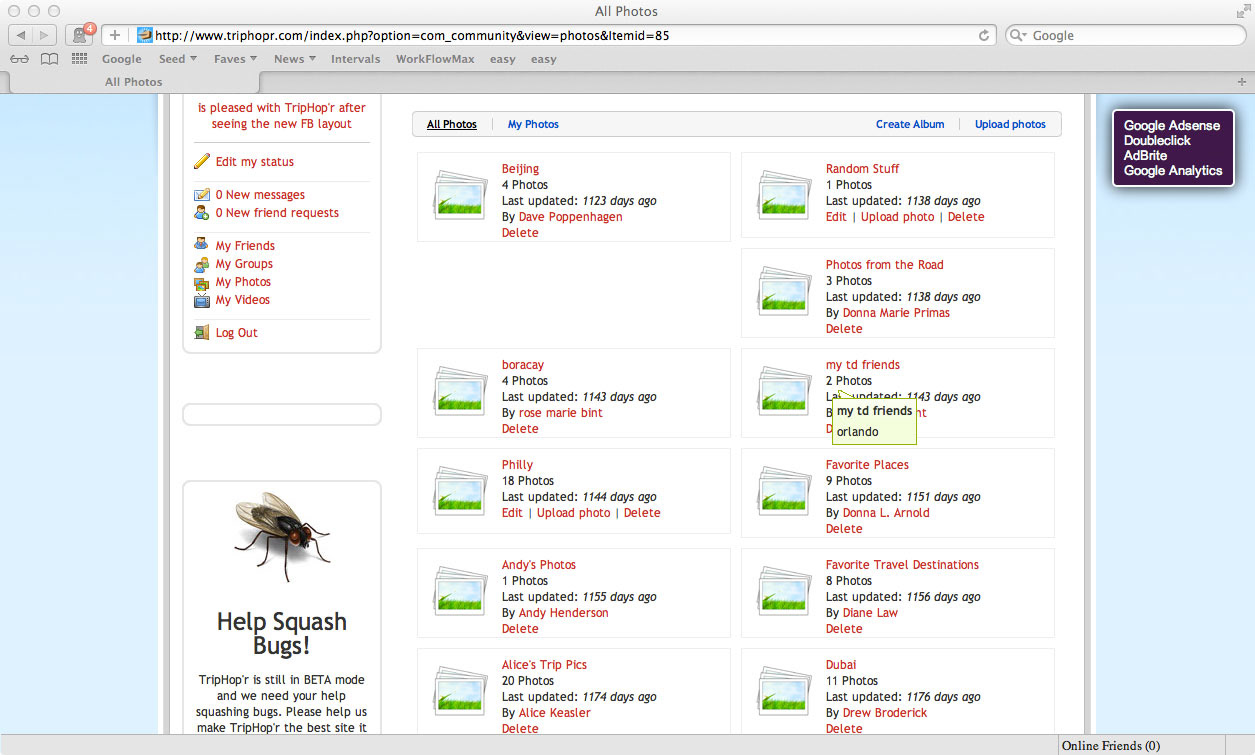Click the Create Album link
The image size is (1255, 755).
910,125
